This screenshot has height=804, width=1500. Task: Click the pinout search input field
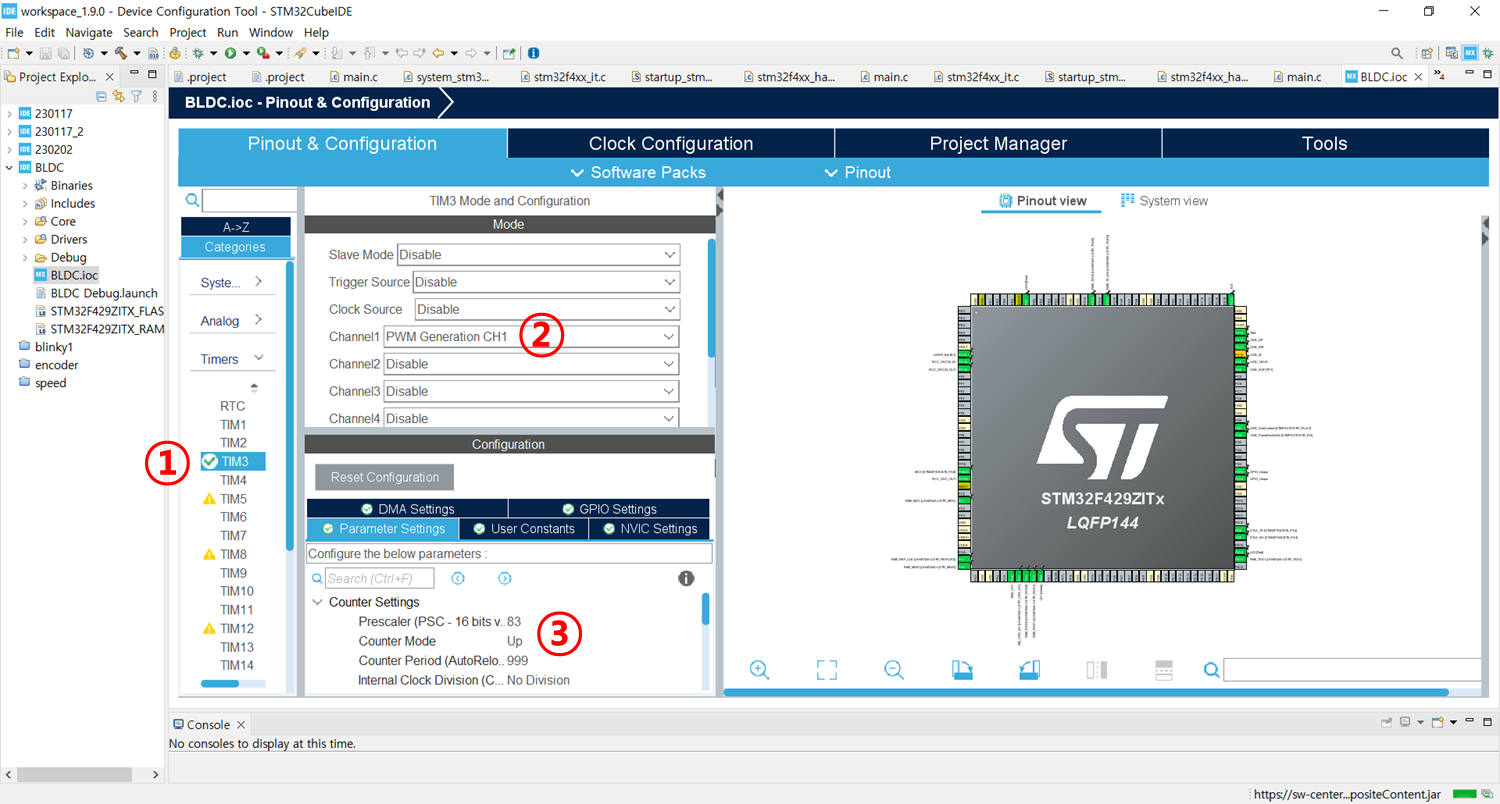1352,670
